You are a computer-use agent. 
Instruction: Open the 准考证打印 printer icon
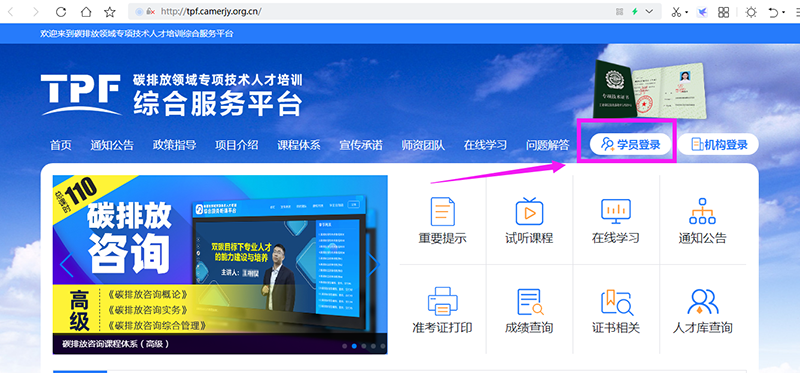point(442,301)
